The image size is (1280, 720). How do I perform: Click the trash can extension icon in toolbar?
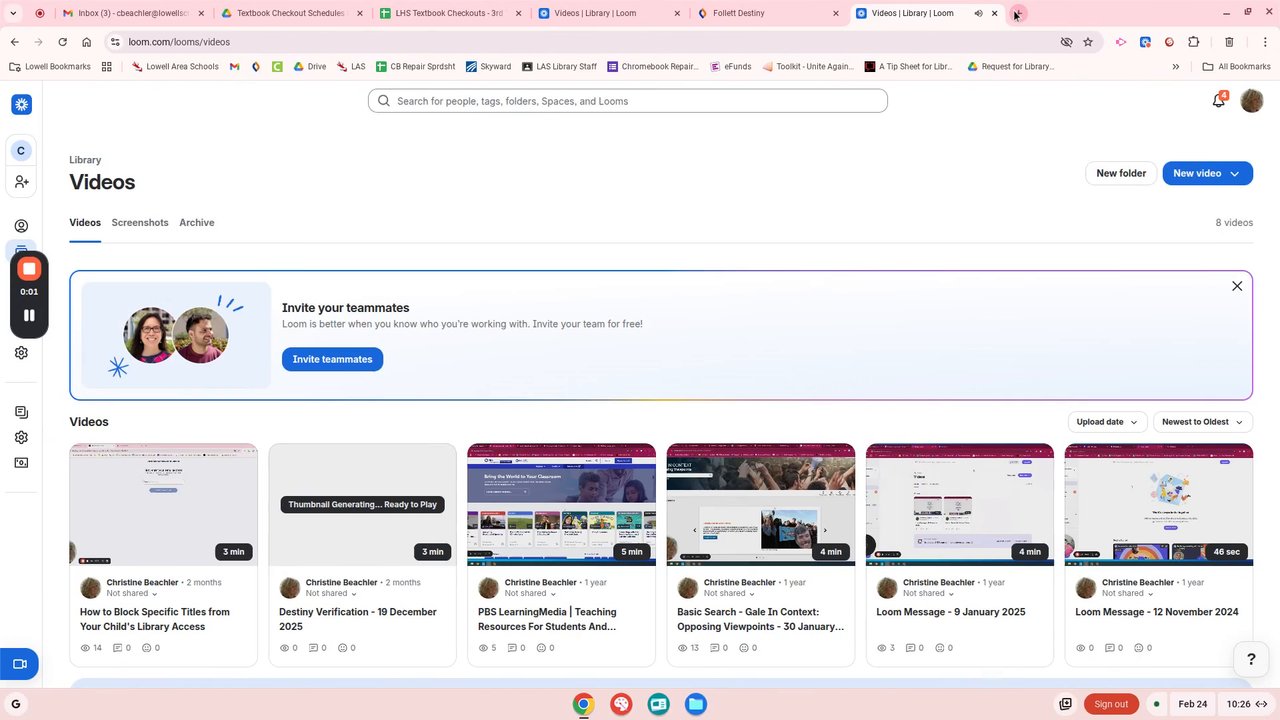1229,42
